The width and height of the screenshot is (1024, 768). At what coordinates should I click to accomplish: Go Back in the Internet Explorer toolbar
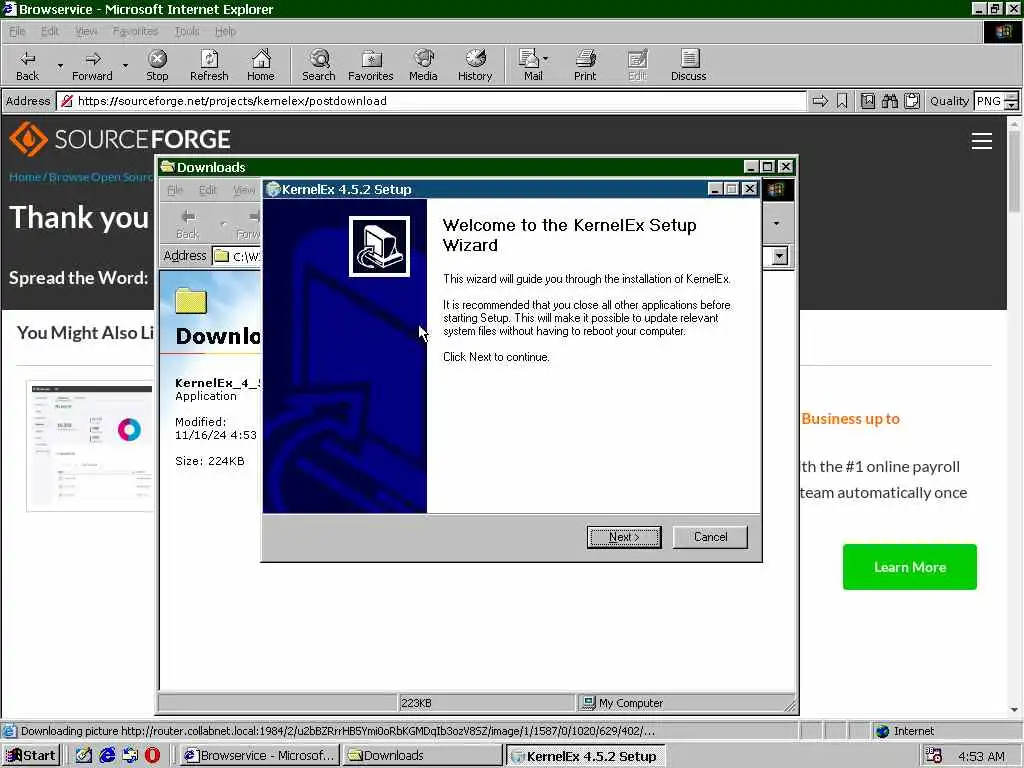pyautogui.click(x=27, y=65)
